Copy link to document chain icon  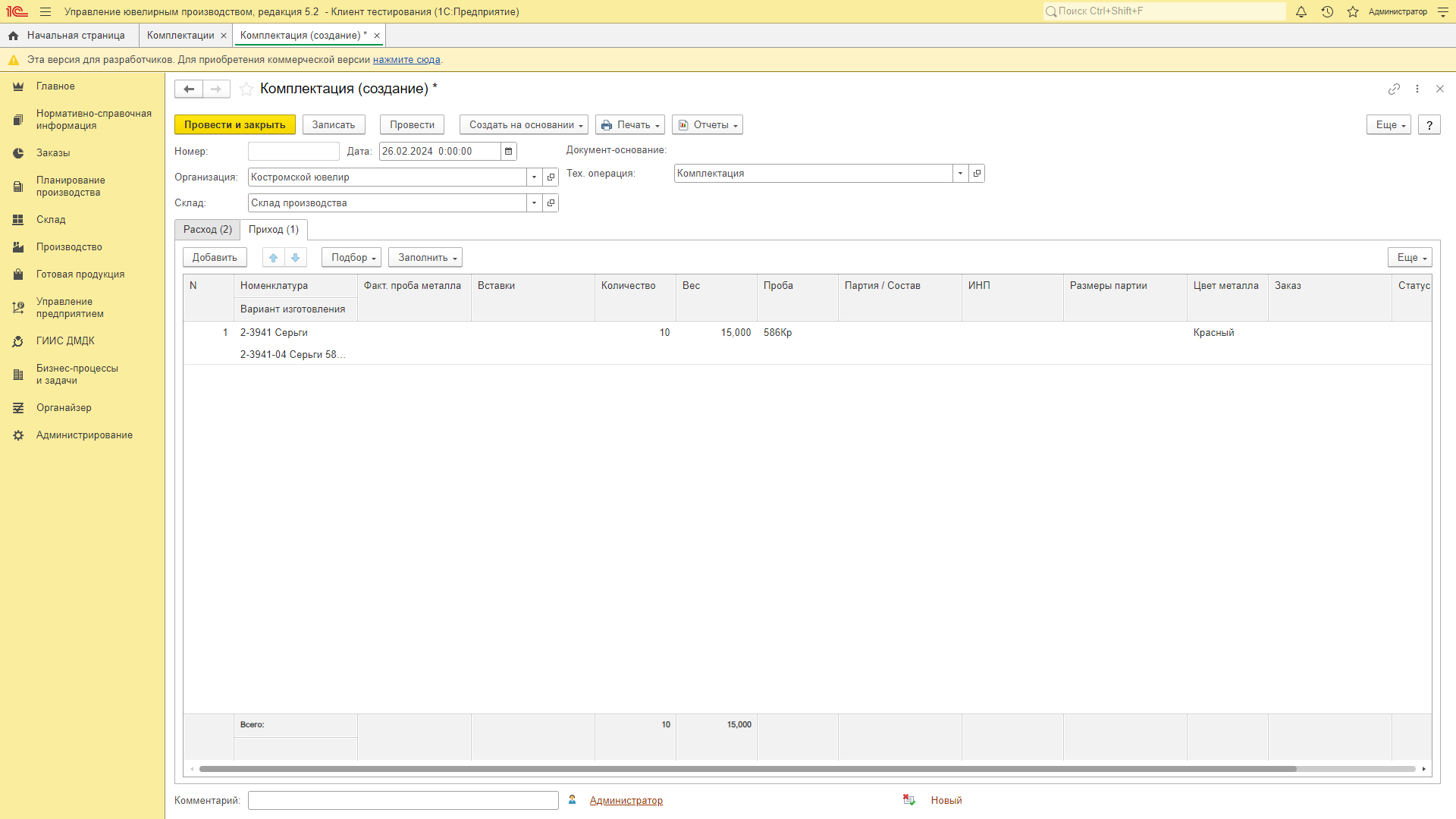1394,89
